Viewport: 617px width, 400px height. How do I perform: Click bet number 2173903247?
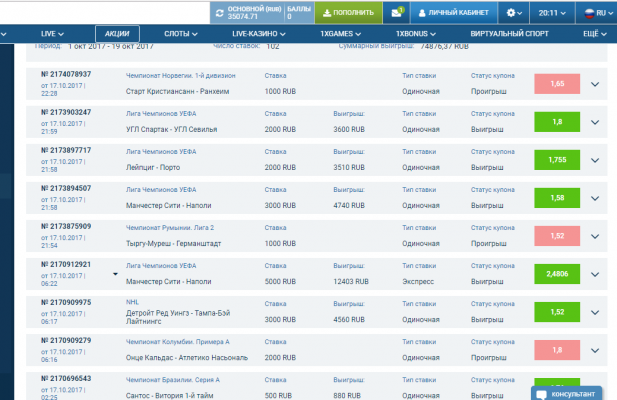[x=65, y=112]
